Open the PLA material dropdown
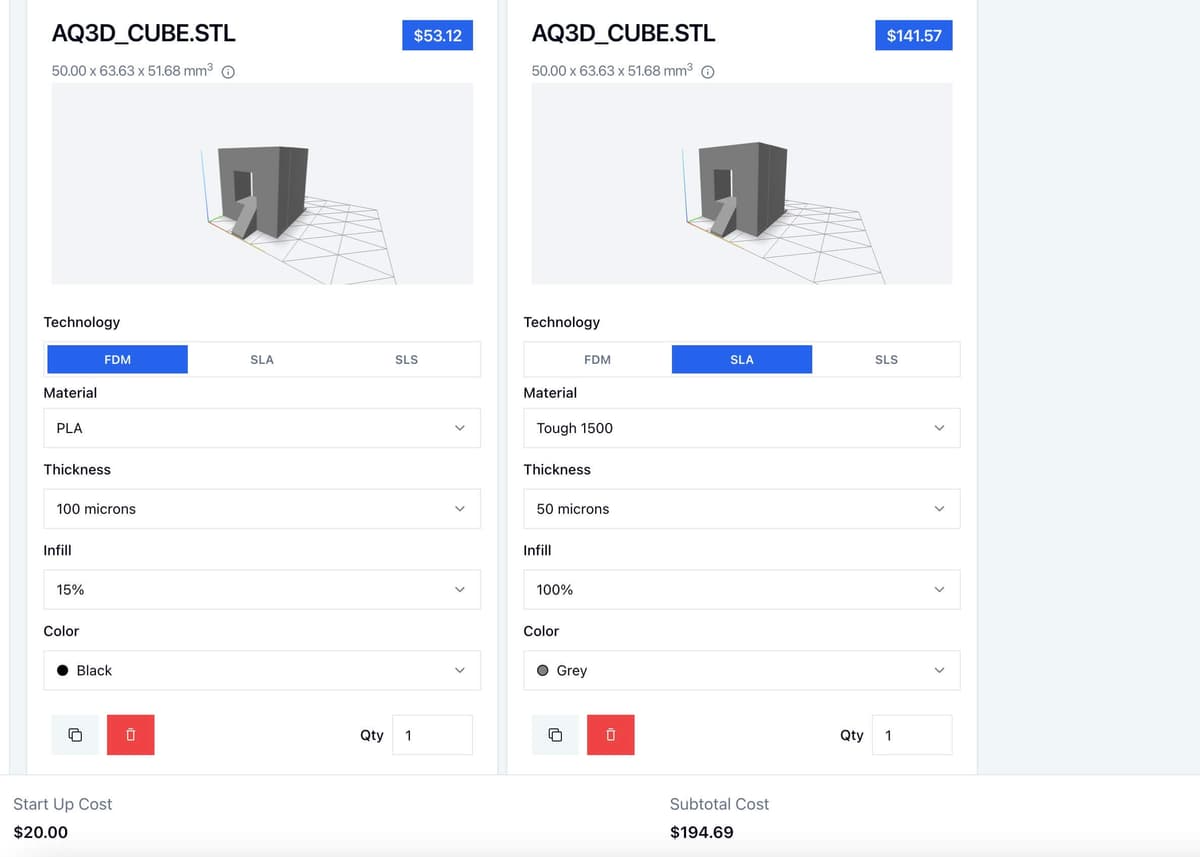The image size is (1200, 857). [262, 427]
